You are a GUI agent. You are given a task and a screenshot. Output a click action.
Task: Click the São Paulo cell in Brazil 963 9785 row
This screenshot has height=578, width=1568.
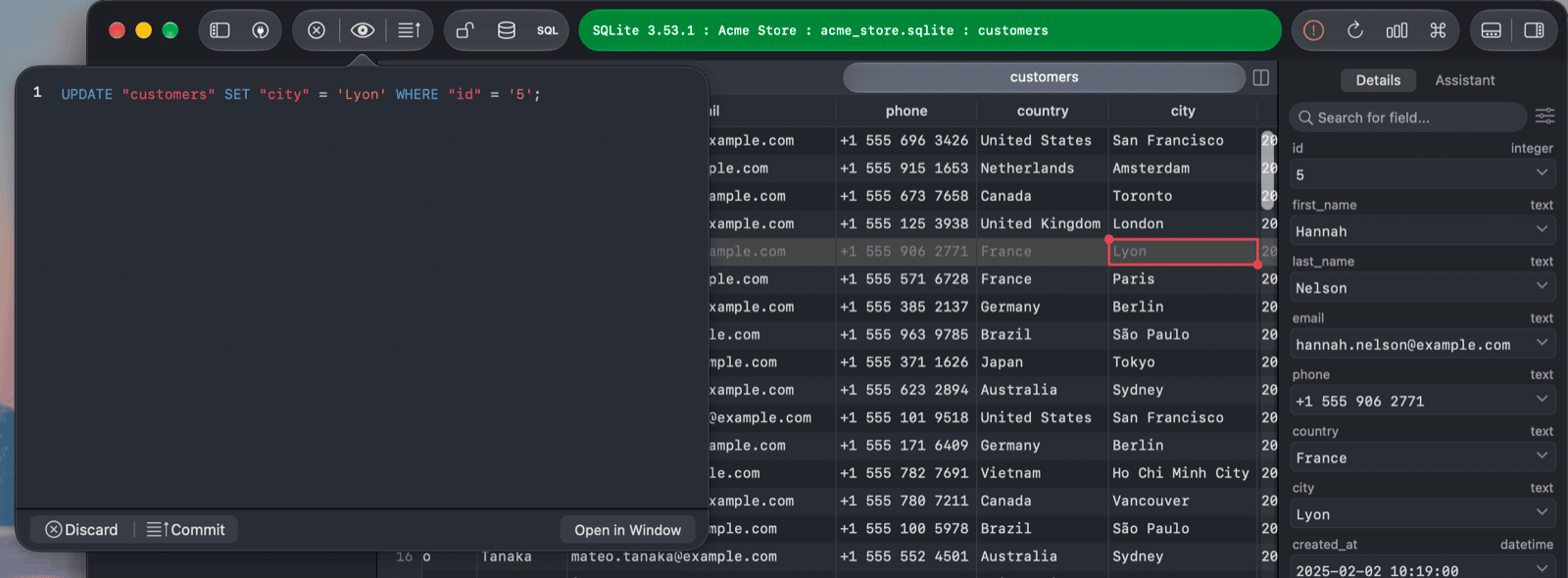tap(1183, 335)
